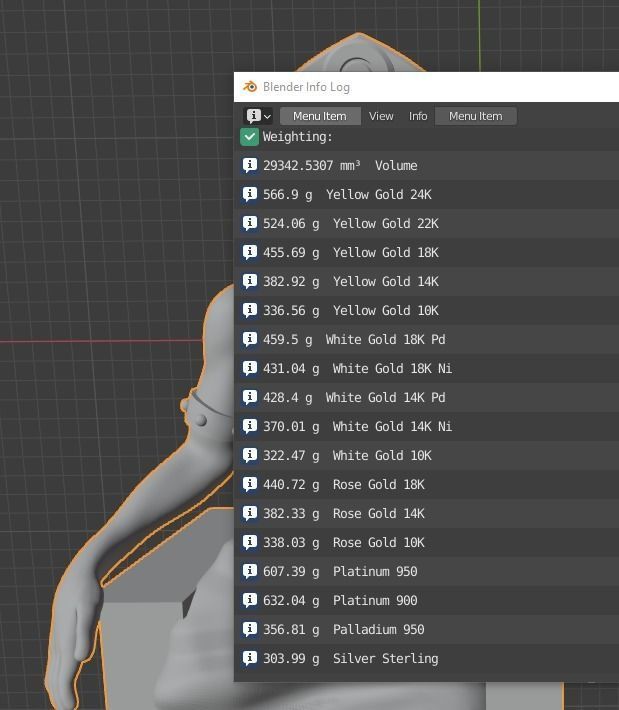Select the 566.9 g Yellow Gold 24K line
The height and width of the screenshot is (710, 619).
tap(427, 195)
